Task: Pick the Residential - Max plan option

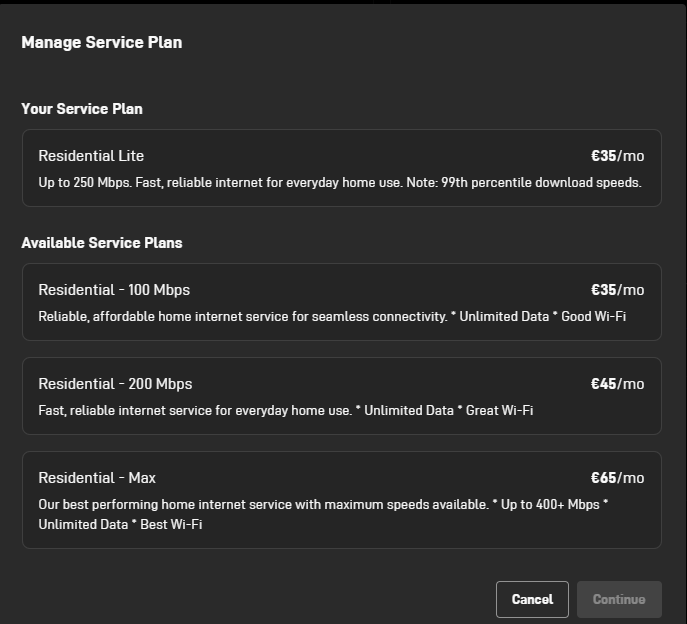Action: click(342, 500)
